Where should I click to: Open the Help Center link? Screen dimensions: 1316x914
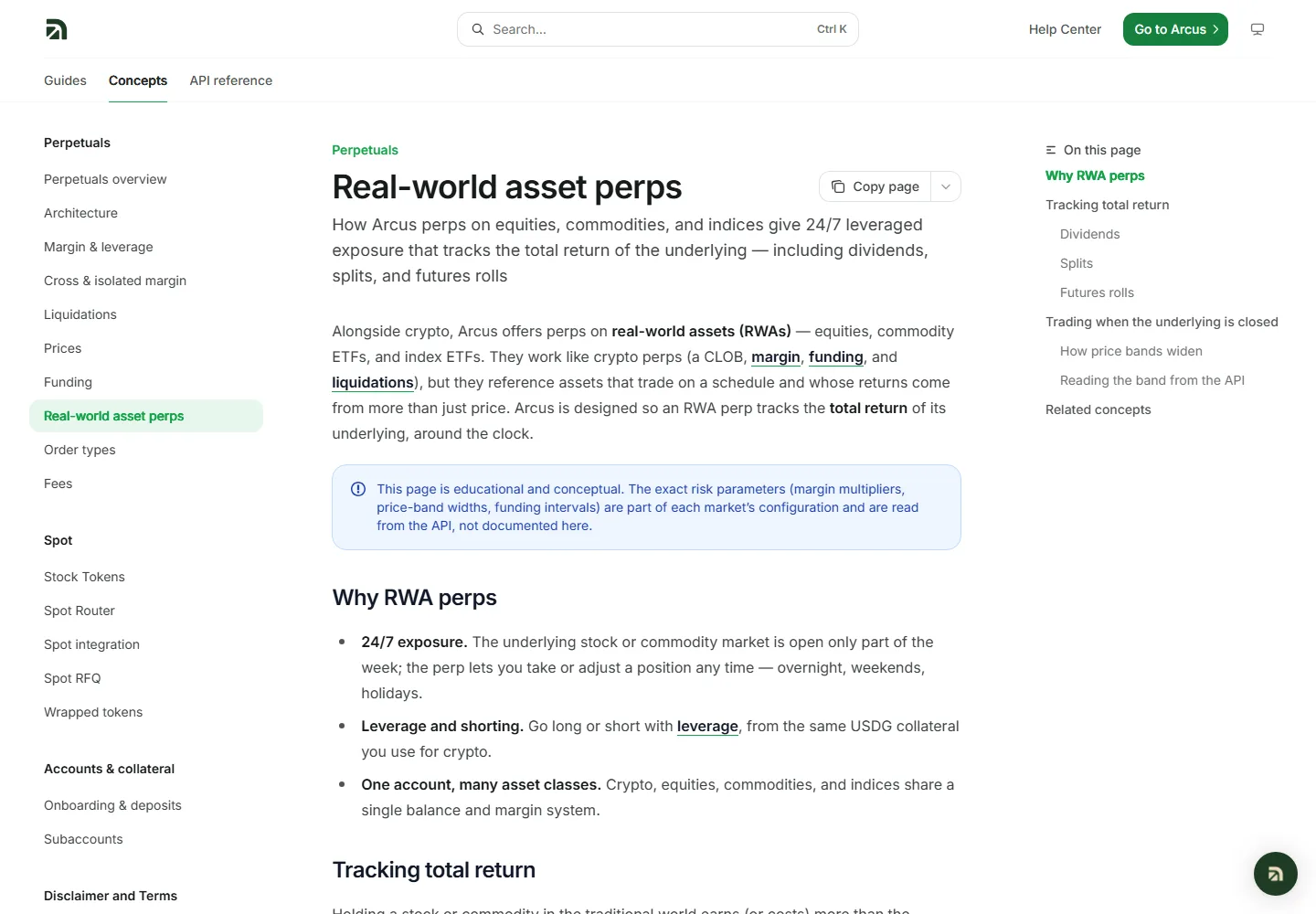pyautogui.click(x=1065, y=29)
